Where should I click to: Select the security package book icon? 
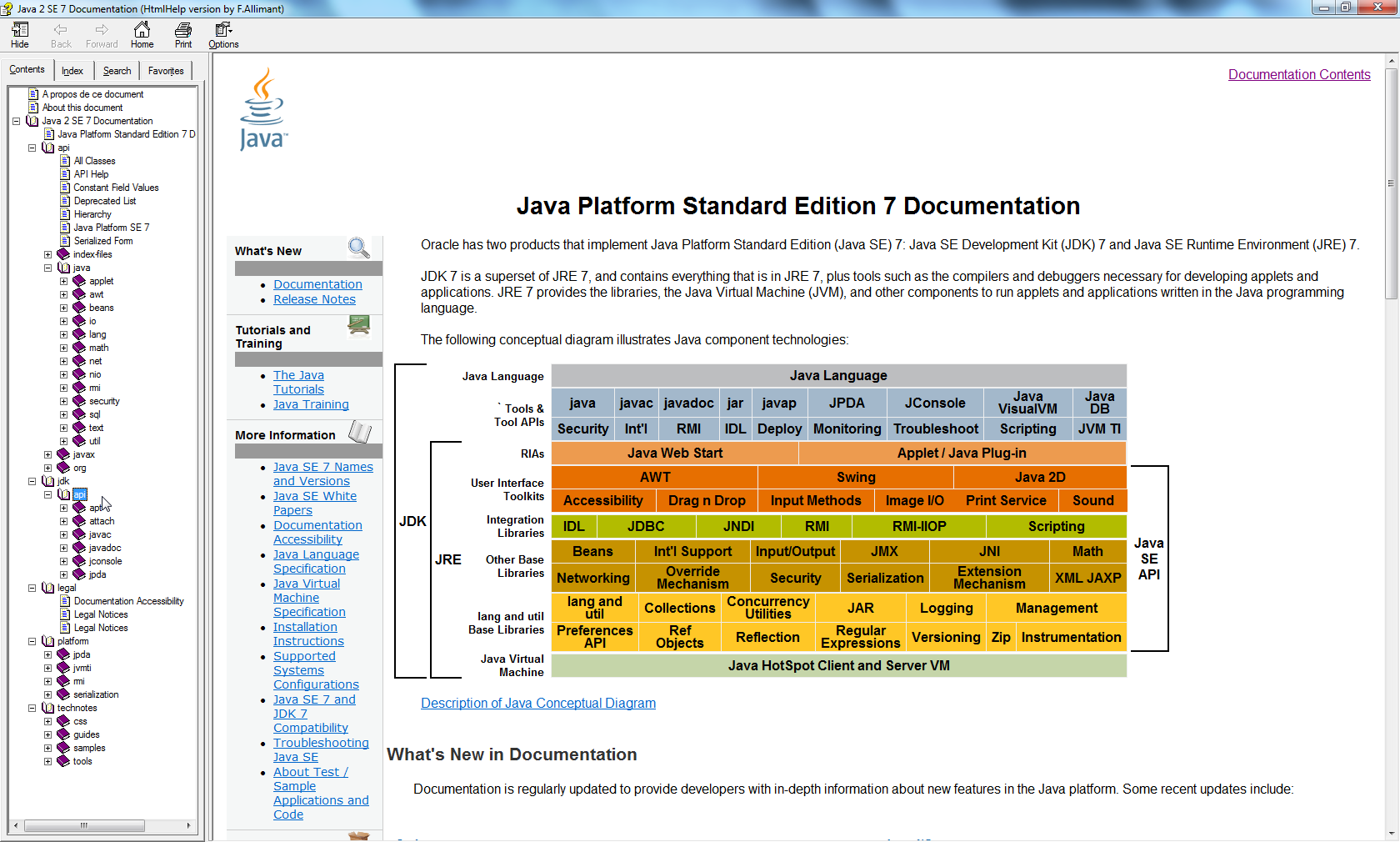coord(79,401)
